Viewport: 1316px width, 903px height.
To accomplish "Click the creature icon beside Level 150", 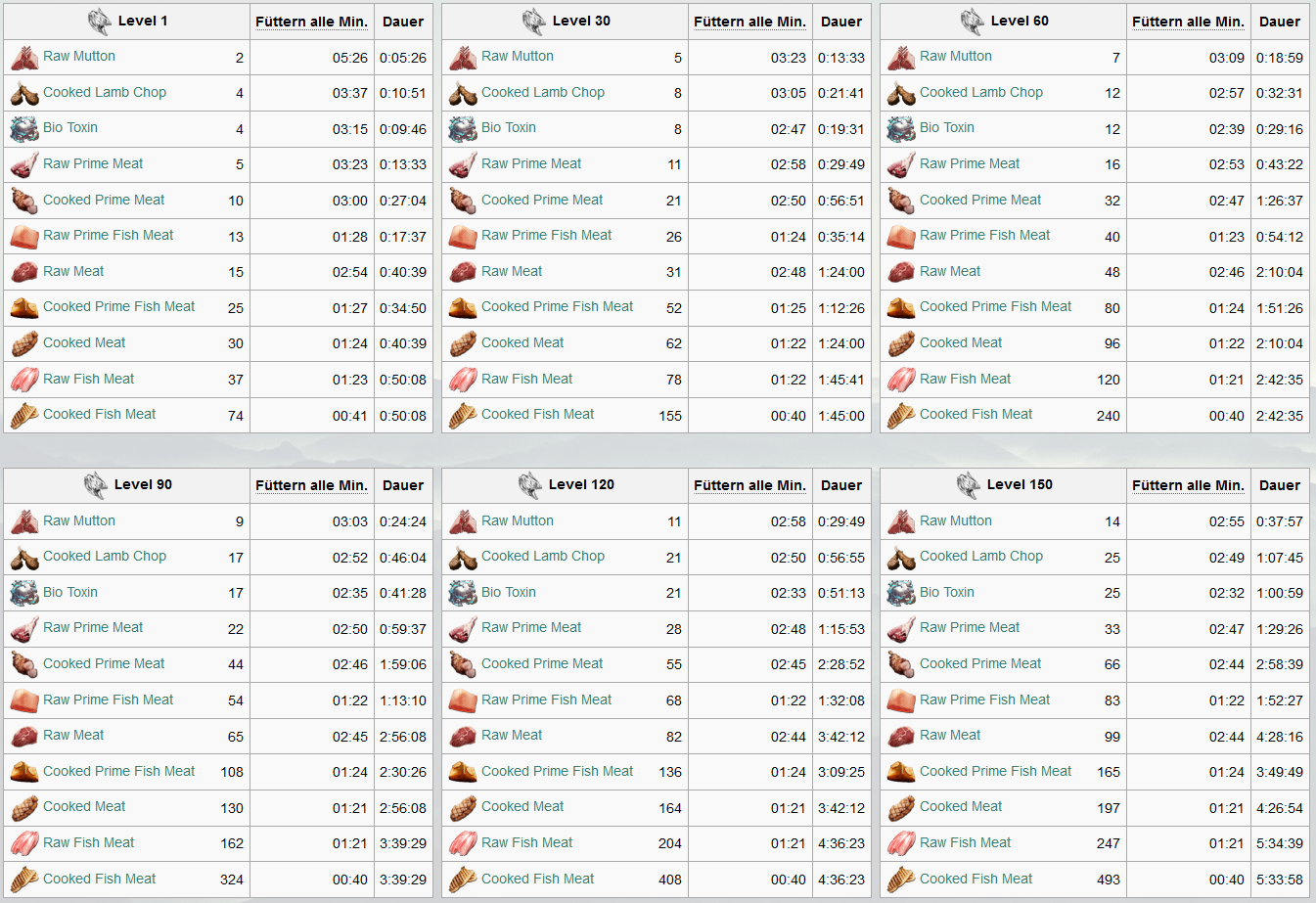I will [968, 485].
